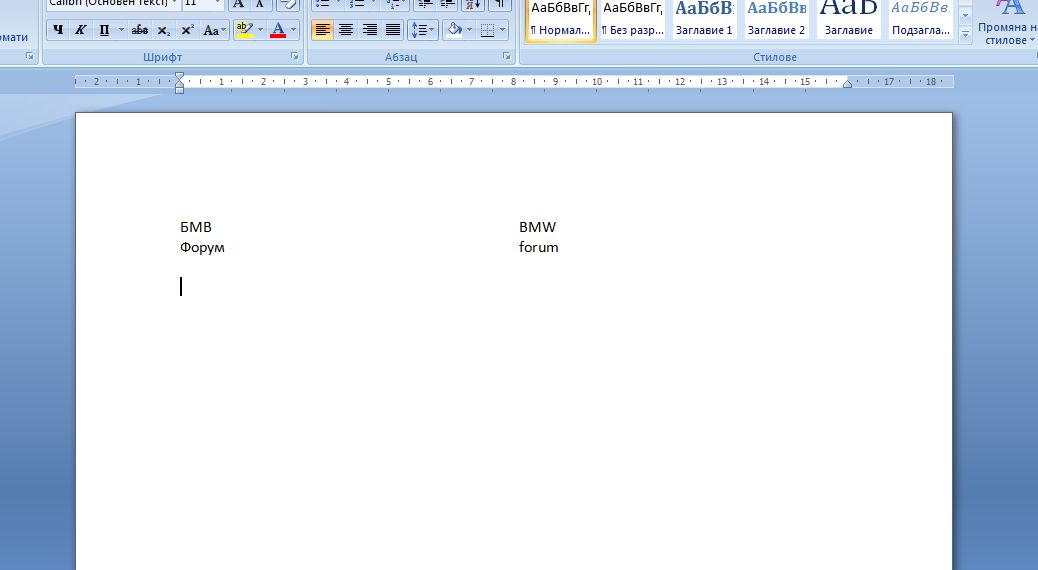Apply the Нормал... style
Screen dimensions: 1038x570
point(561,19)
